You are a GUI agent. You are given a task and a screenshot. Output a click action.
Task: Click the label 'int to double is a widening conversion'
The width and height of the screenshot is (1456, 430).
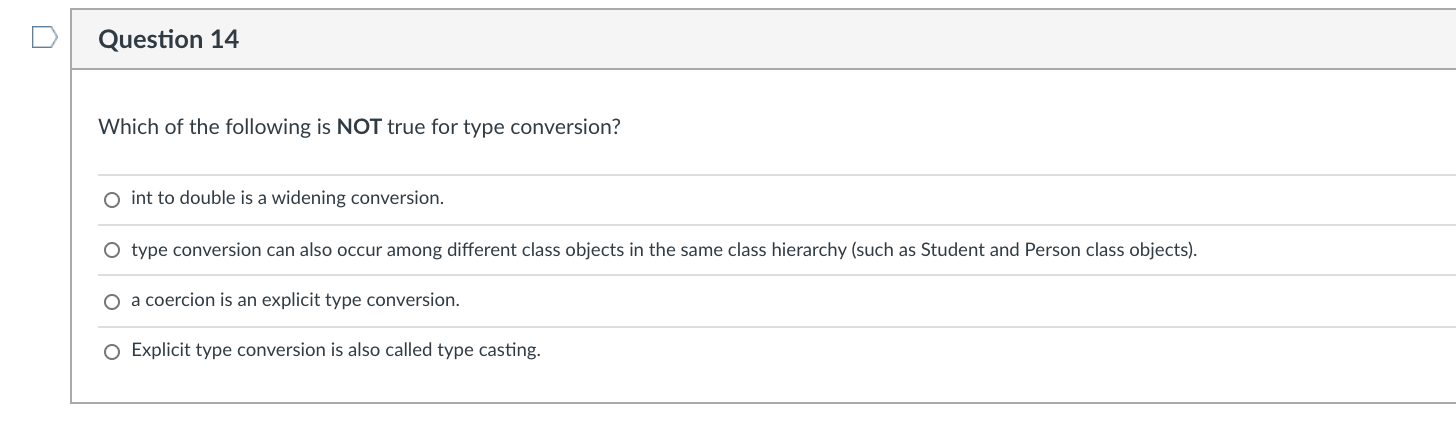[287, 198]
